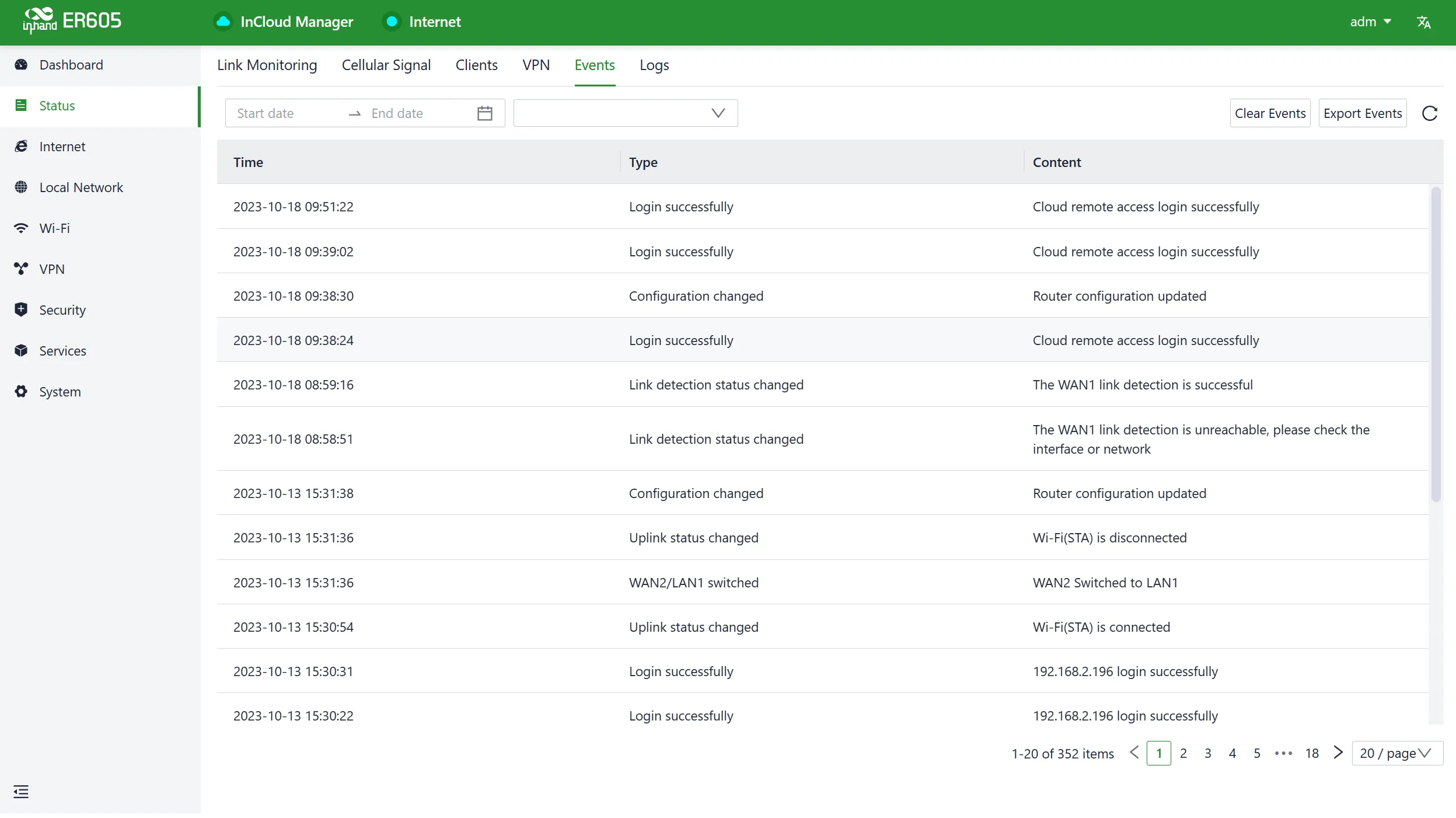
Task: Select the Services cube icon
Action: click(x=21, y=351)
